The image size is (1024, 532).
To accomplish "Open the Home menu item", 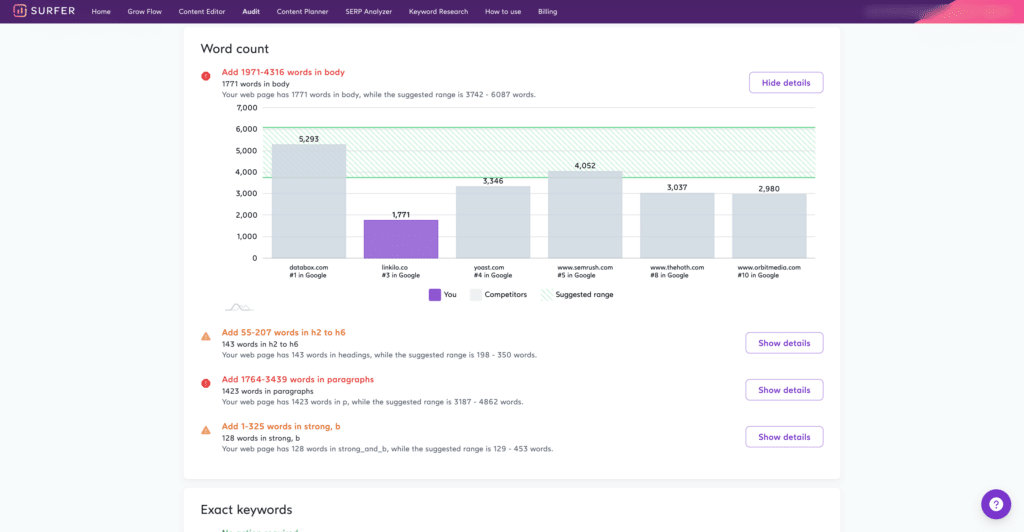I will (101, 11).
